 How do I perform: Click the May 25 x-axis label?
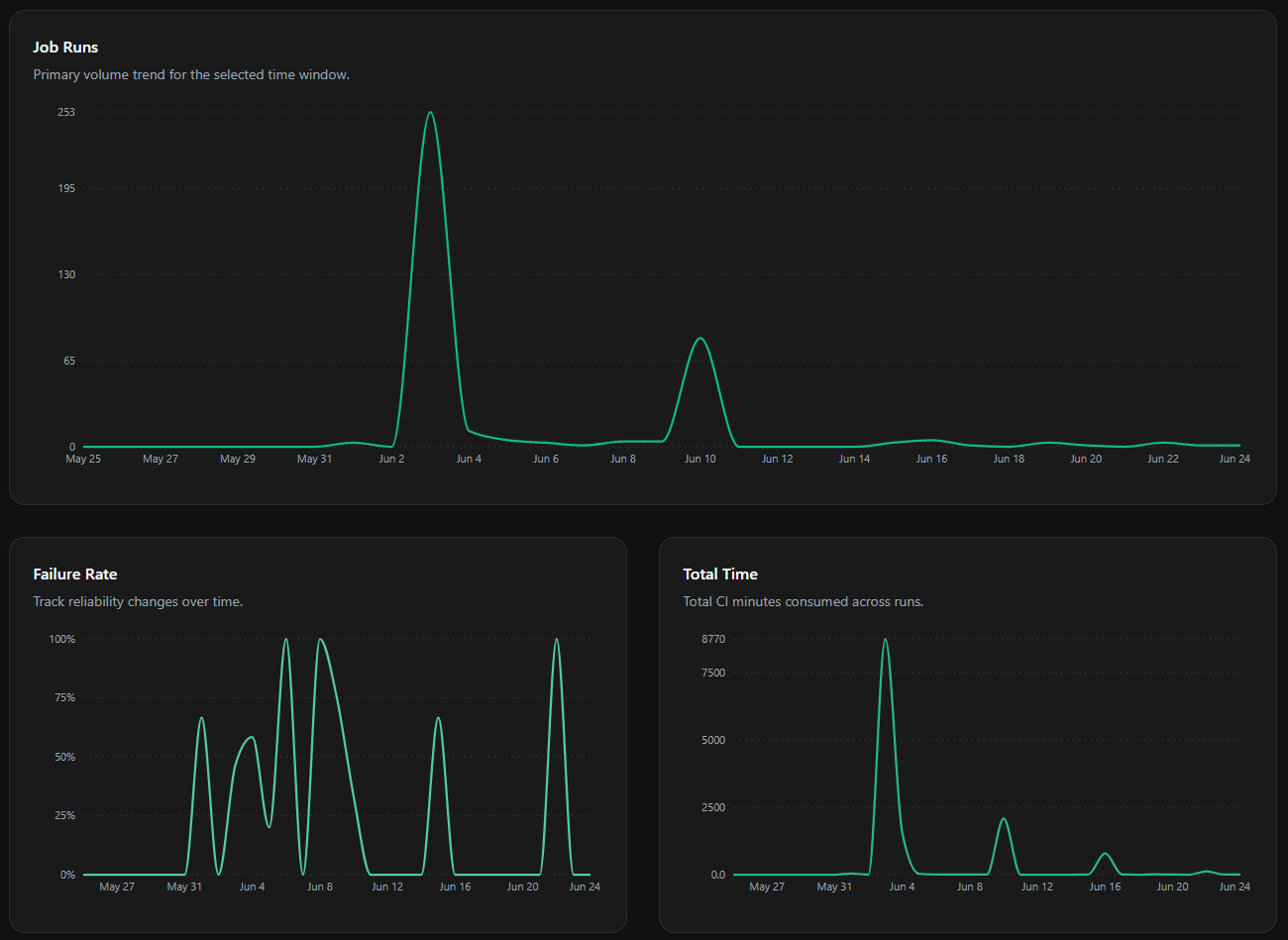tap(83, 459)
